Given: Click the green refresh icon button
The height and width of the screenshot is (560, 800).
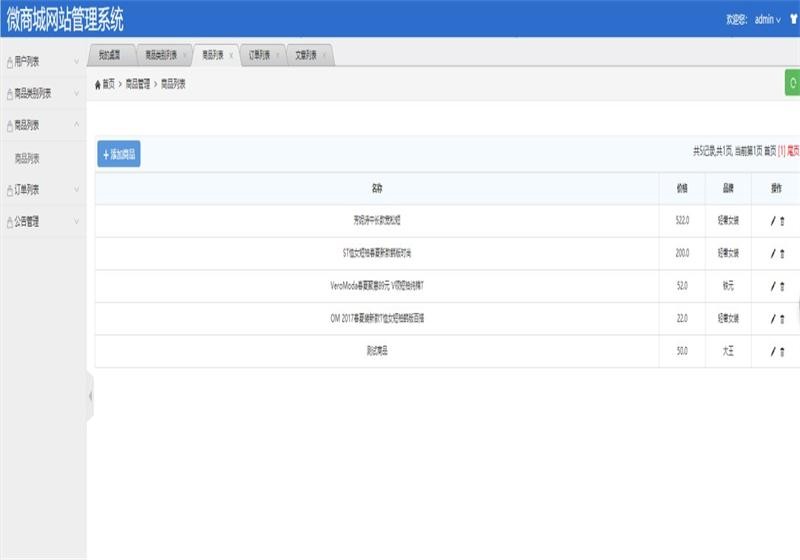Looking at the screenshot, I should coord(793,83).
